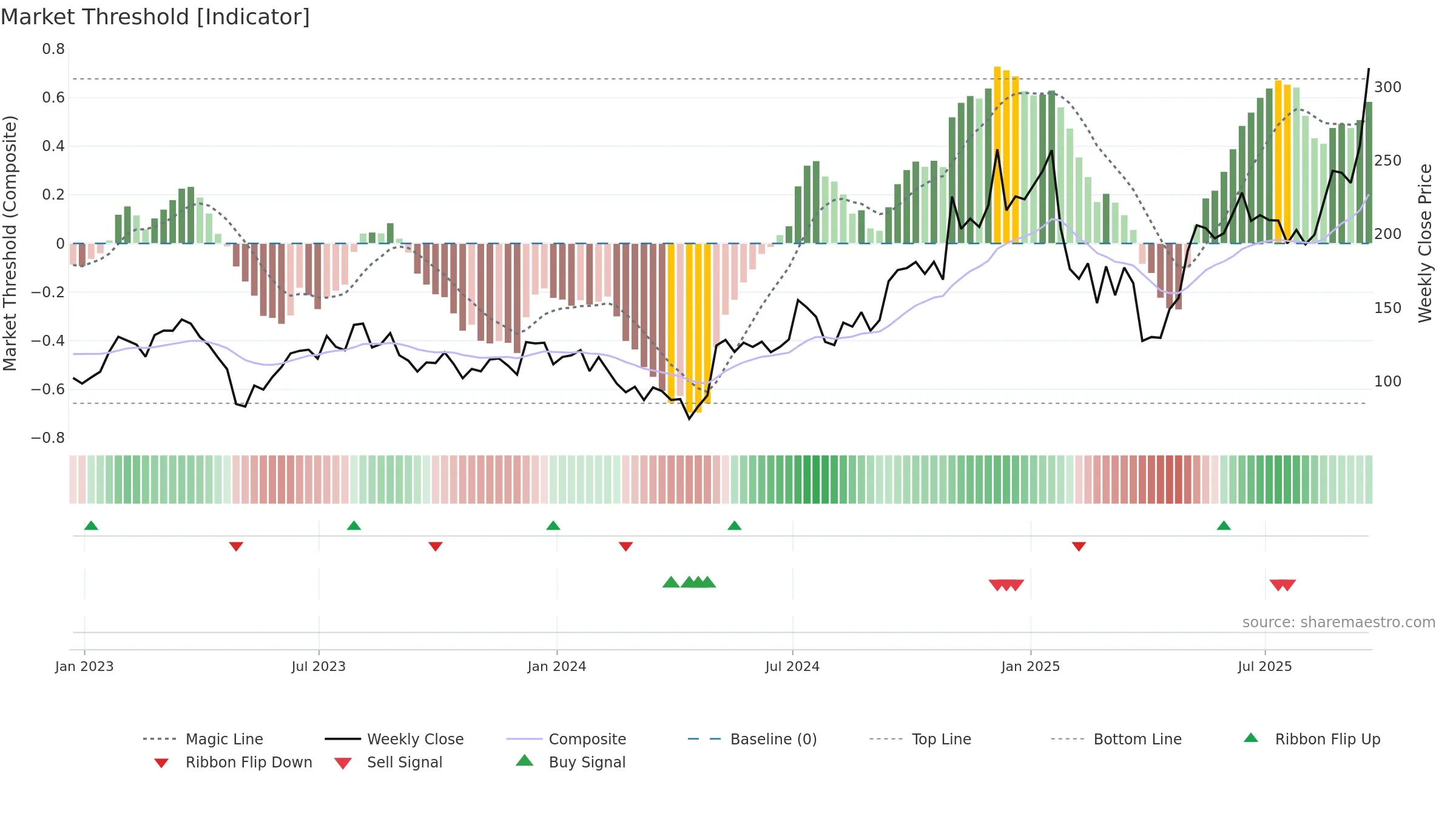Click the chart title Market Threshold [Indicator]
This screenshot has height=819, width=1456.
[x=155, y=17]
